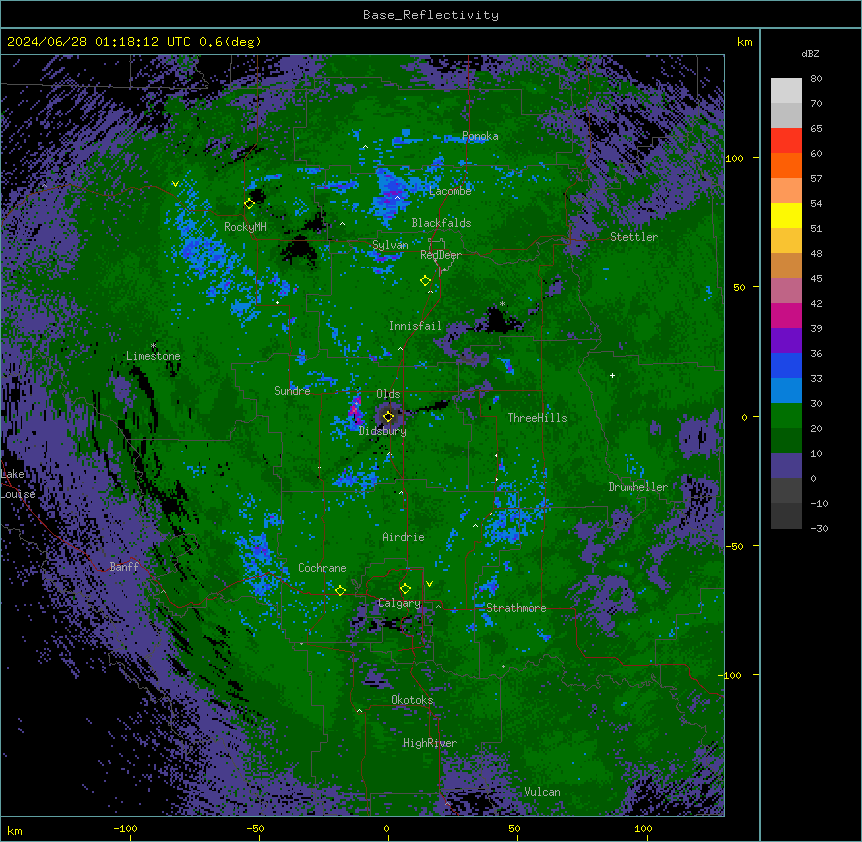Viewport: 862px width, 842px height.
Task: Select the light blue 30-33 dBZ swatch
Action: click(786, 390)
